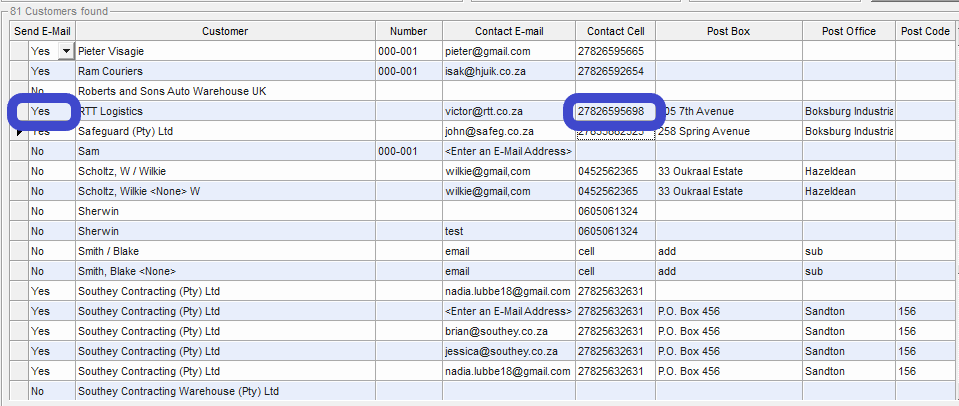Select Southey Contracting Warehouse (Pty) Ltd
959x406 pixels.
point(225,391)
